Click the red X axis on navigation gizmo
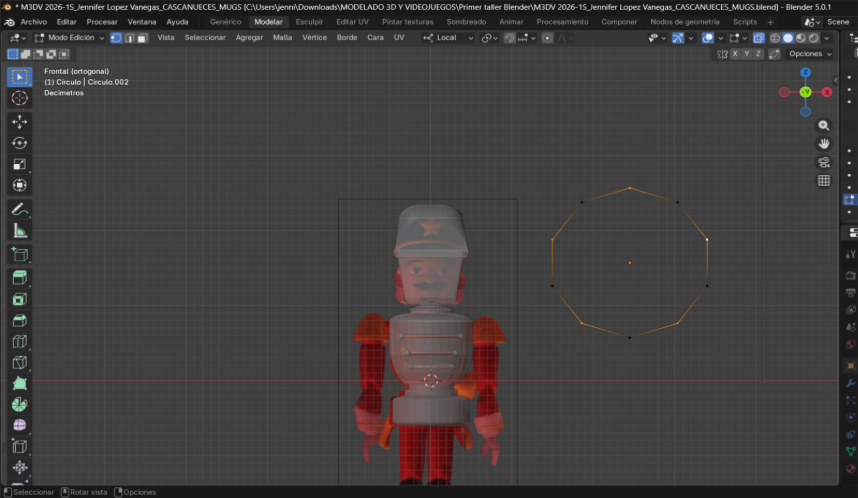Viewport: 858px width, 498px height. click(x=827, y=92)
